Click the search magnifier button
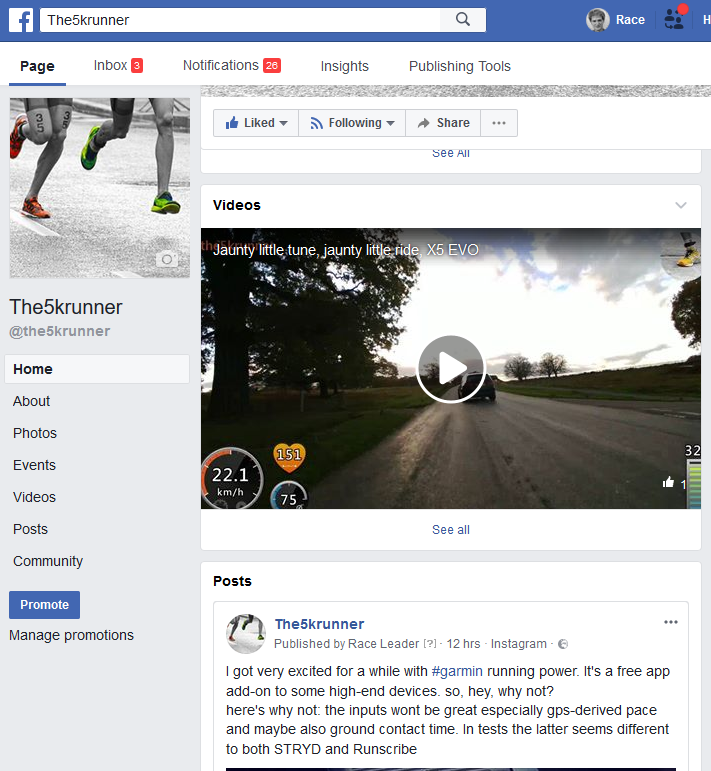The image size is (711, 771). (x=463, y=20)
